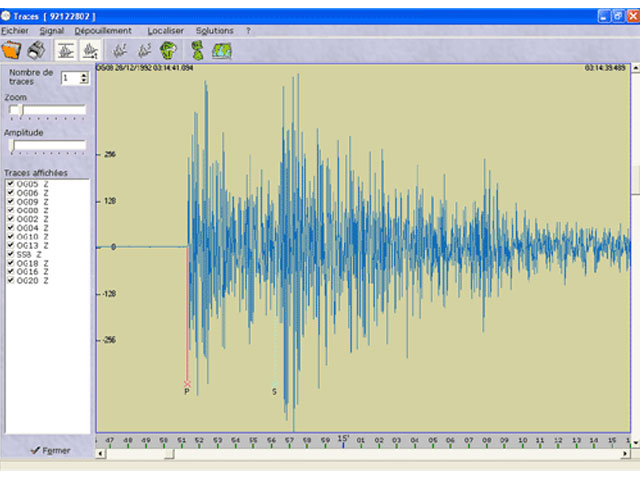Open the Fichier menu
Viewport: 640px width, 480px height.
pyautogui.click(x=15, y=31)
